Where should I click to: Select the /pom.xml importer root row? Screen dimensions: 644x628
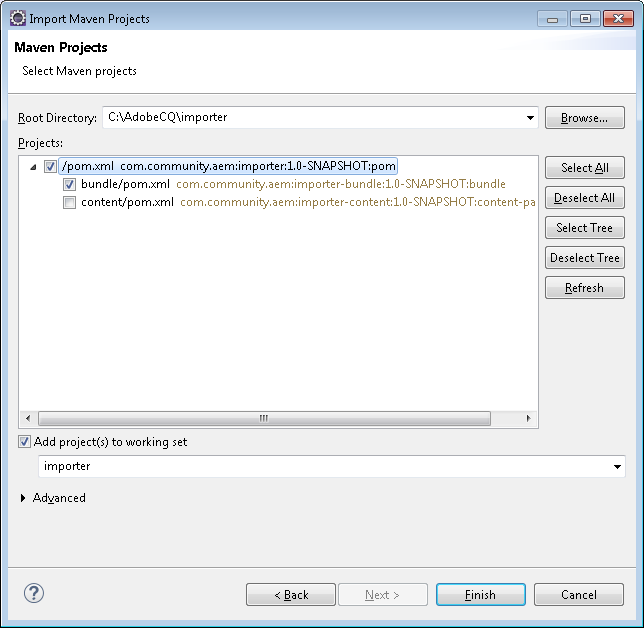point(228,166)
